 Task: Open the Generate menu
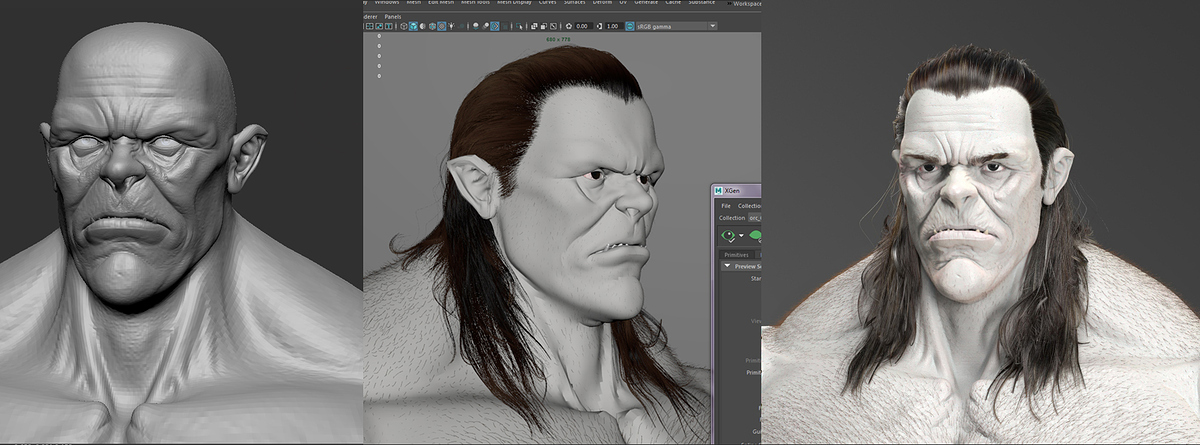pos(646,3)
